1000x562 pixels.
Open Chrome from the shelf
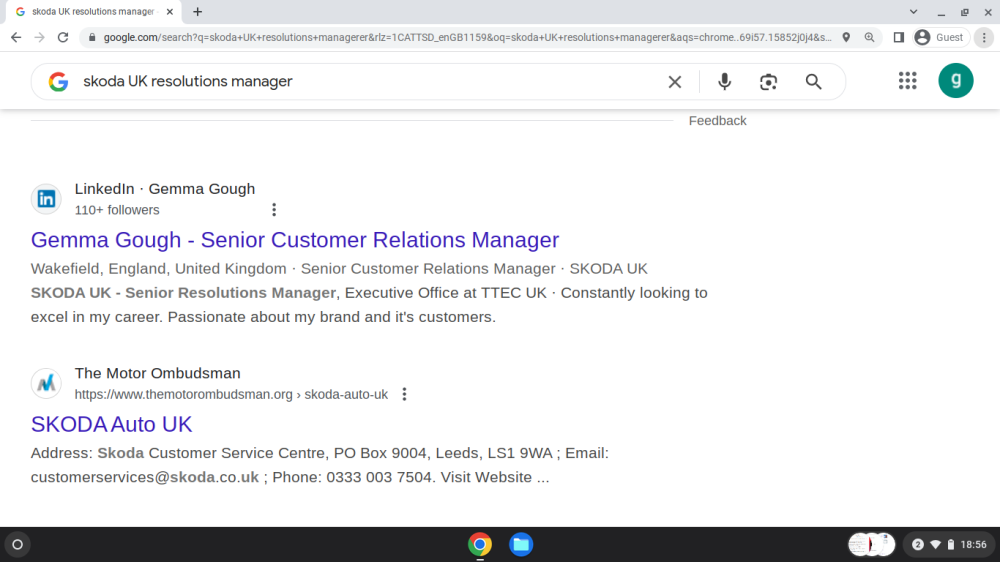pyautogui.click(x=480, y=545)
